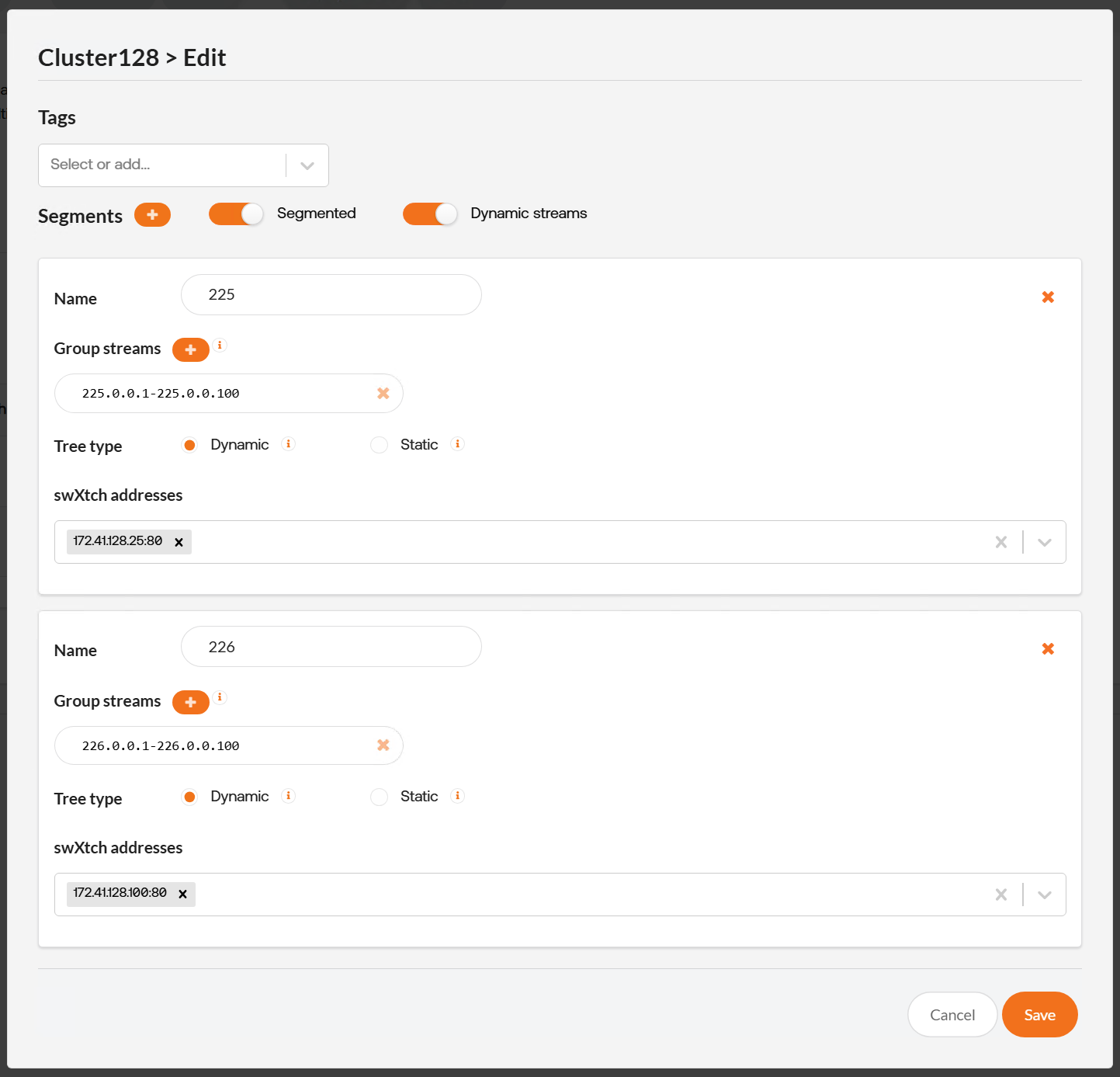This screenshot has height=1077, width=1120.
Task: Click the Name field containing 225
Action: (x=331, y=295)
